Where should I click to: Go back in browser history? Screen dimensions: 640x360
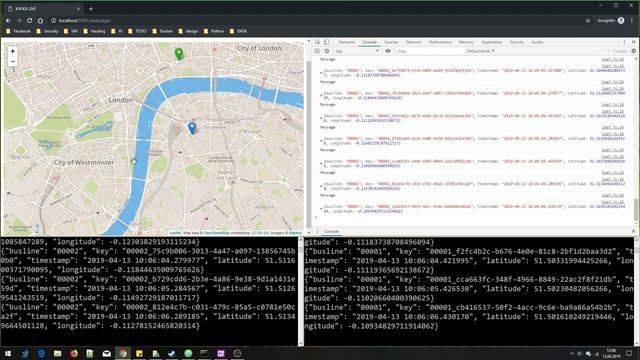point(9,20)
